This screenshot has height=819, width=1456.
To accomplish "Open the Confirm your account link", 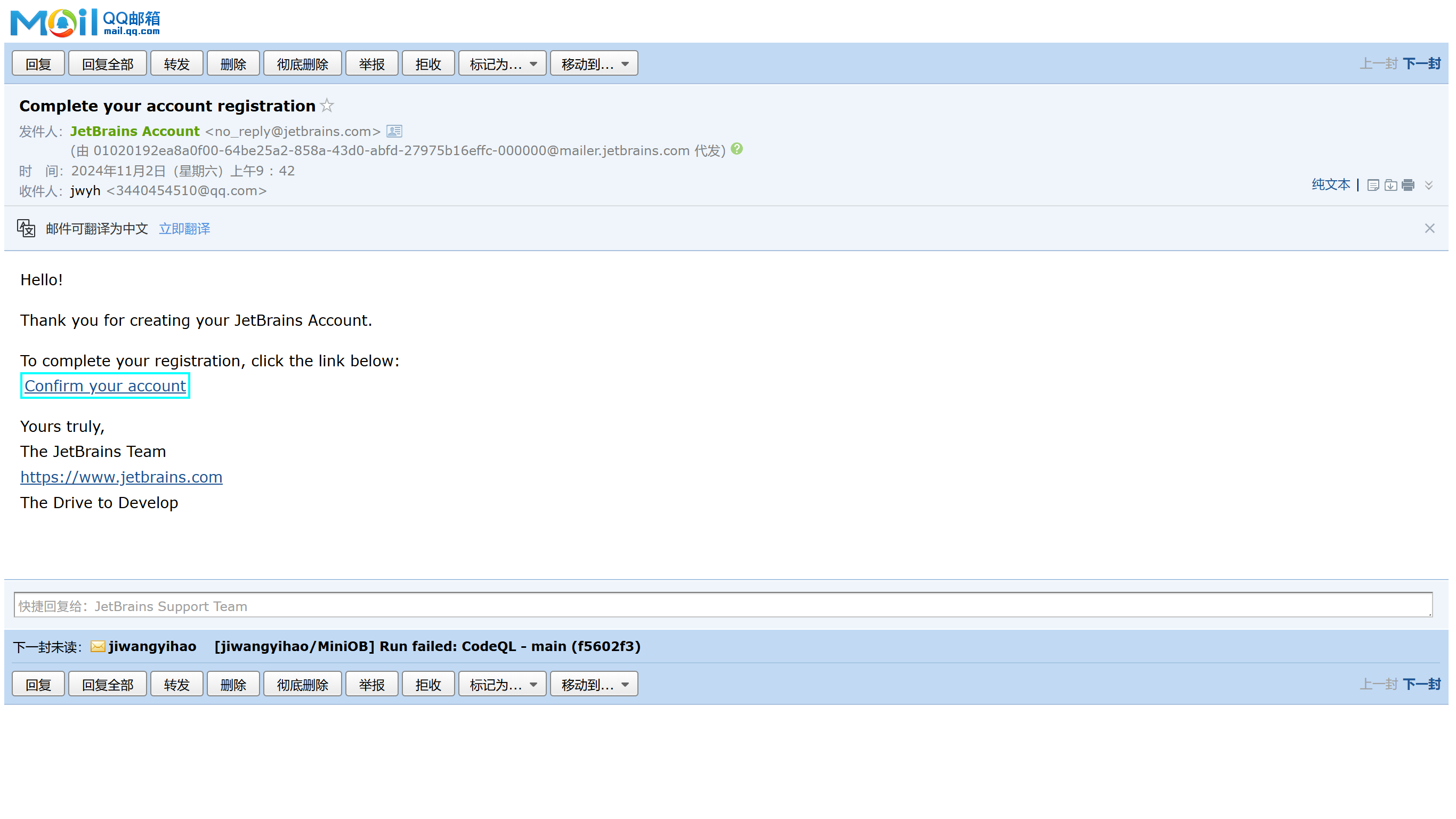I will point(105,386).
